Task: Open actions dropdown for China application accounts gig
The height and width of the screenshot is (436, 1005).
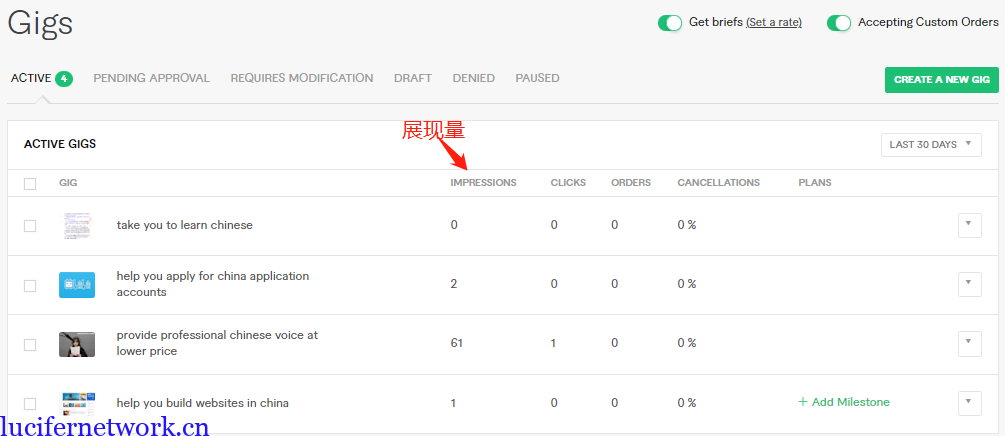Action: pos(969,285)
